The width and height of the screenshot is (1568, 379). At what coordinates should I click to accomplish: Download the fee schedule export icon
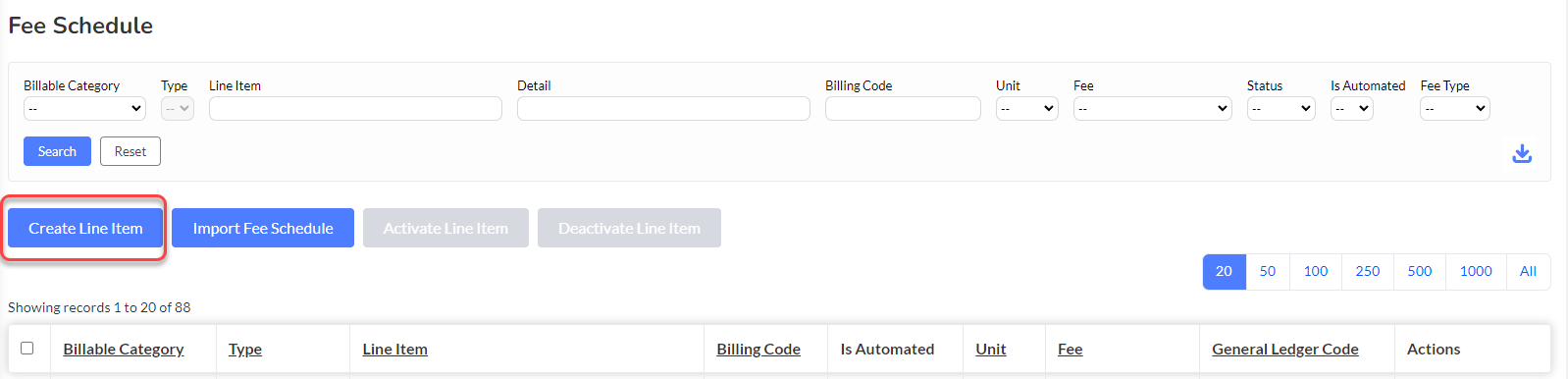coord(1522,153)
